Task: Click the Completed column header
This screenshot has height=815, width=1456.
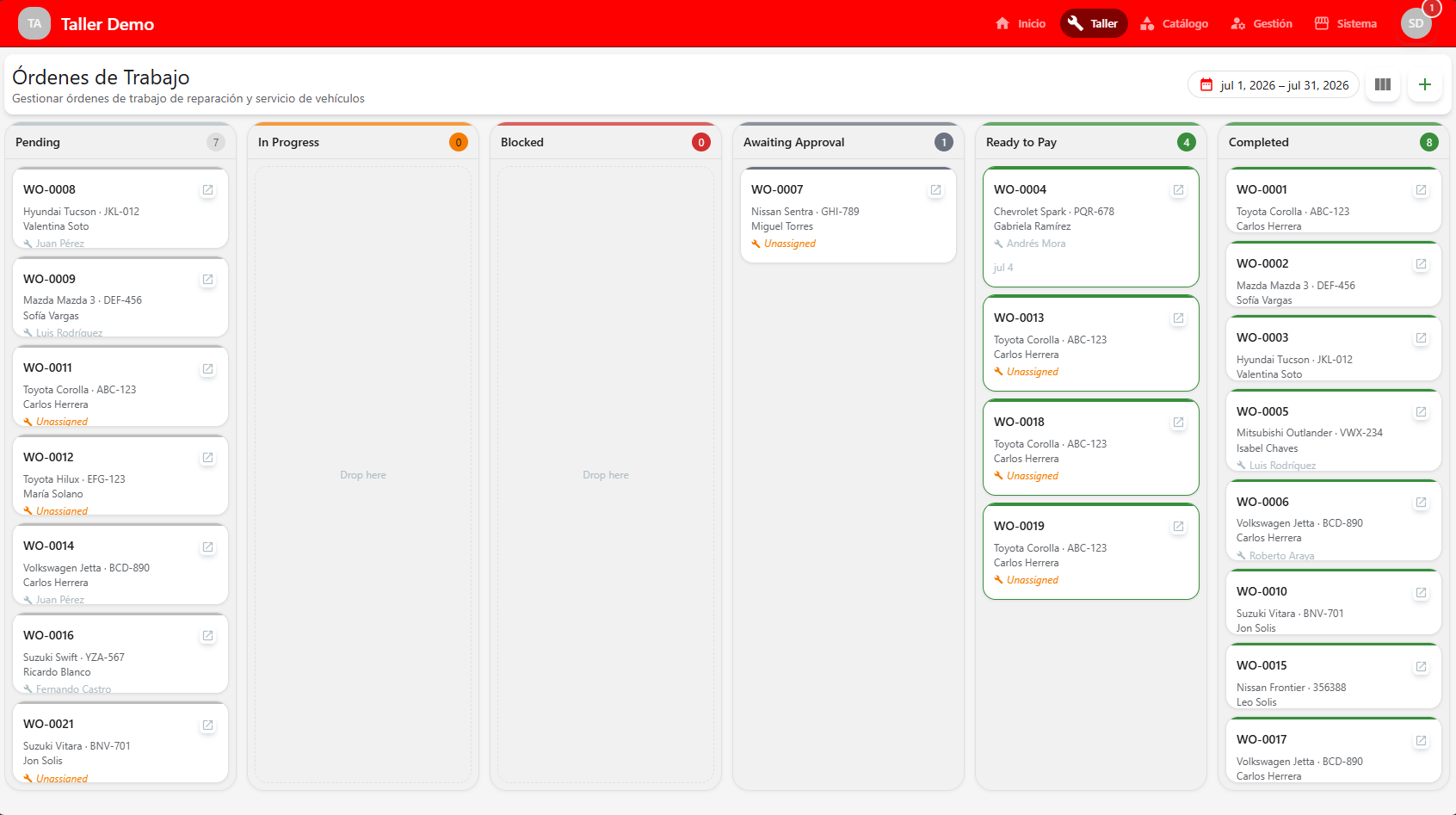Action: point(1334,142)
